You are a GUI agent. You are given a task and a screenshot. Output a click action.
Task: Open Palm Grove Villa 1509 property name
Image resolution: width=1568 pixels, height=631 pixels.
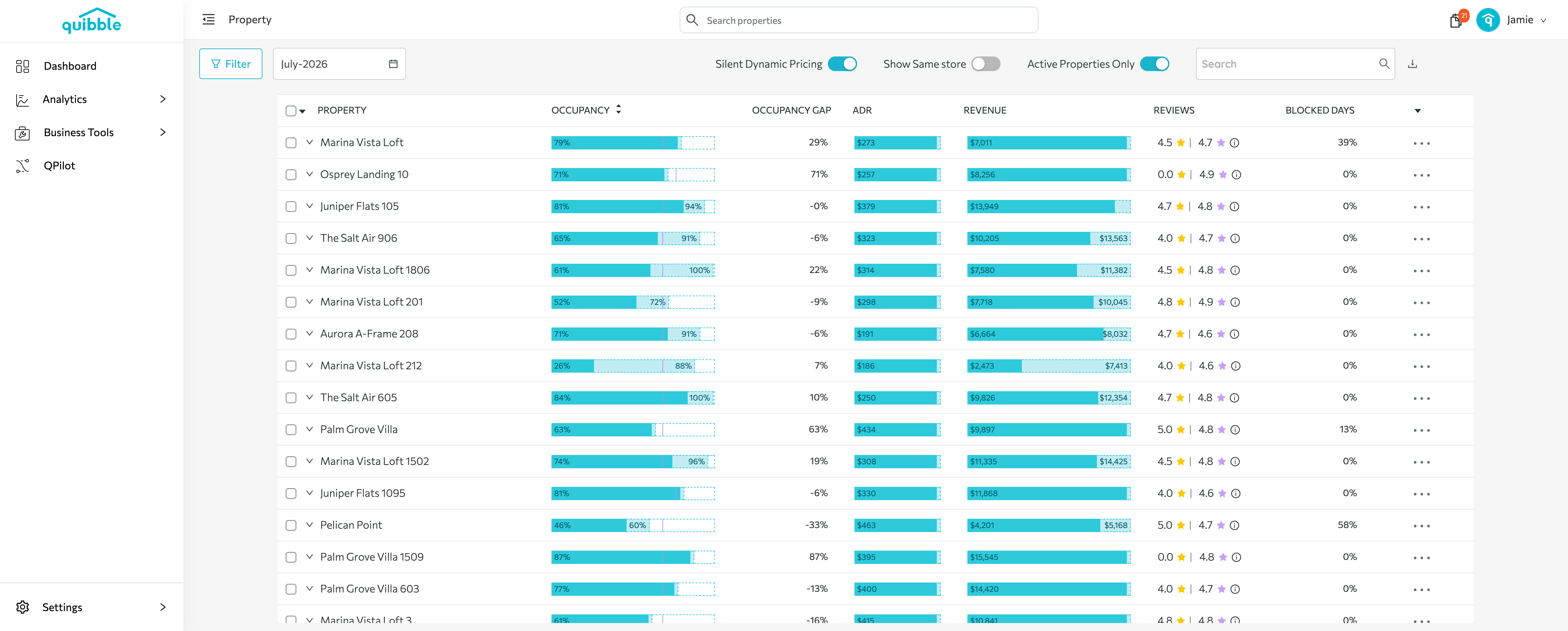click(x=372, y=557)
